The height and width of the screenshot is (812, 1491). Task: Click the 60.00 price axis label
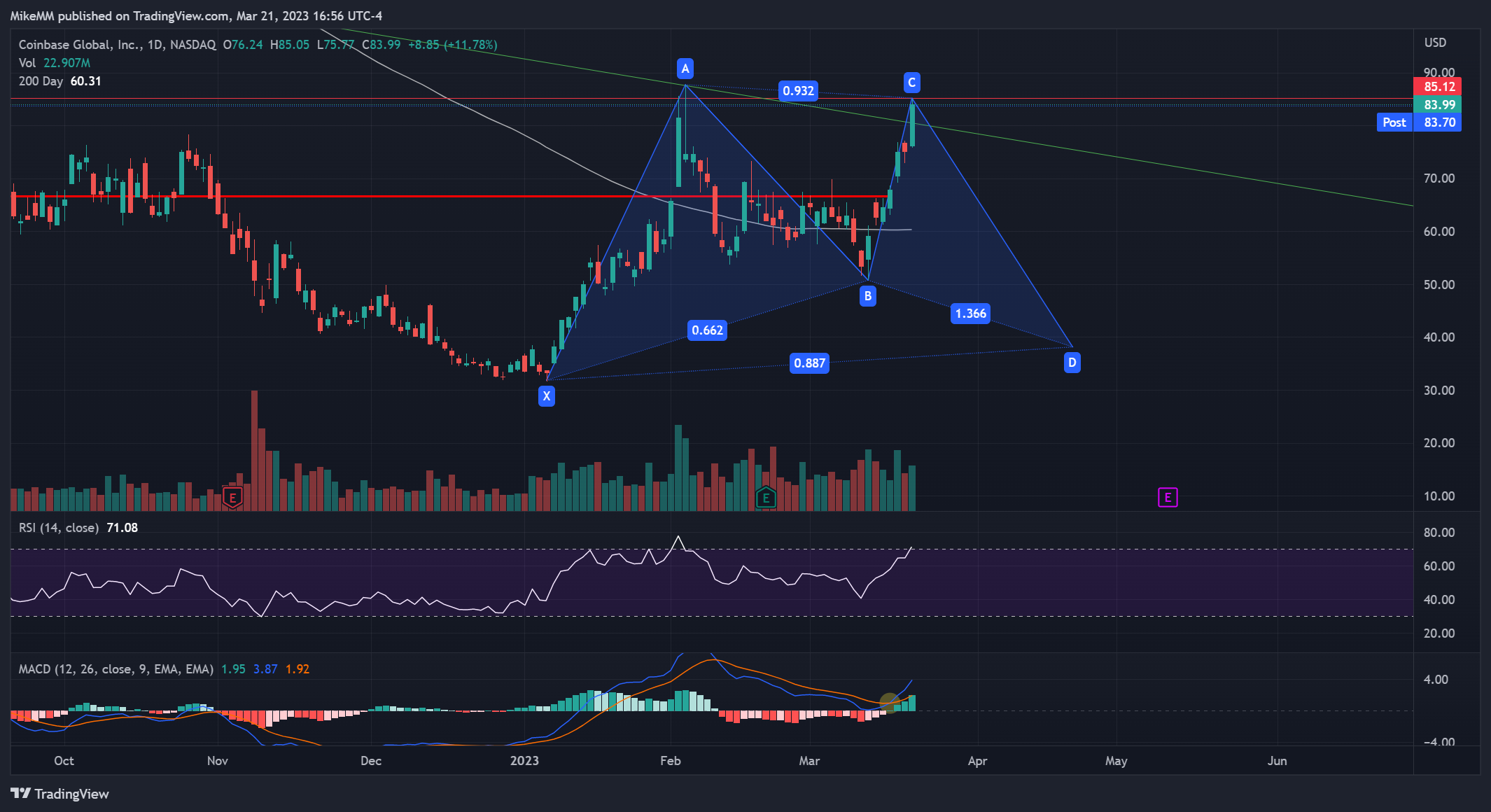[x=1439, y=232]
